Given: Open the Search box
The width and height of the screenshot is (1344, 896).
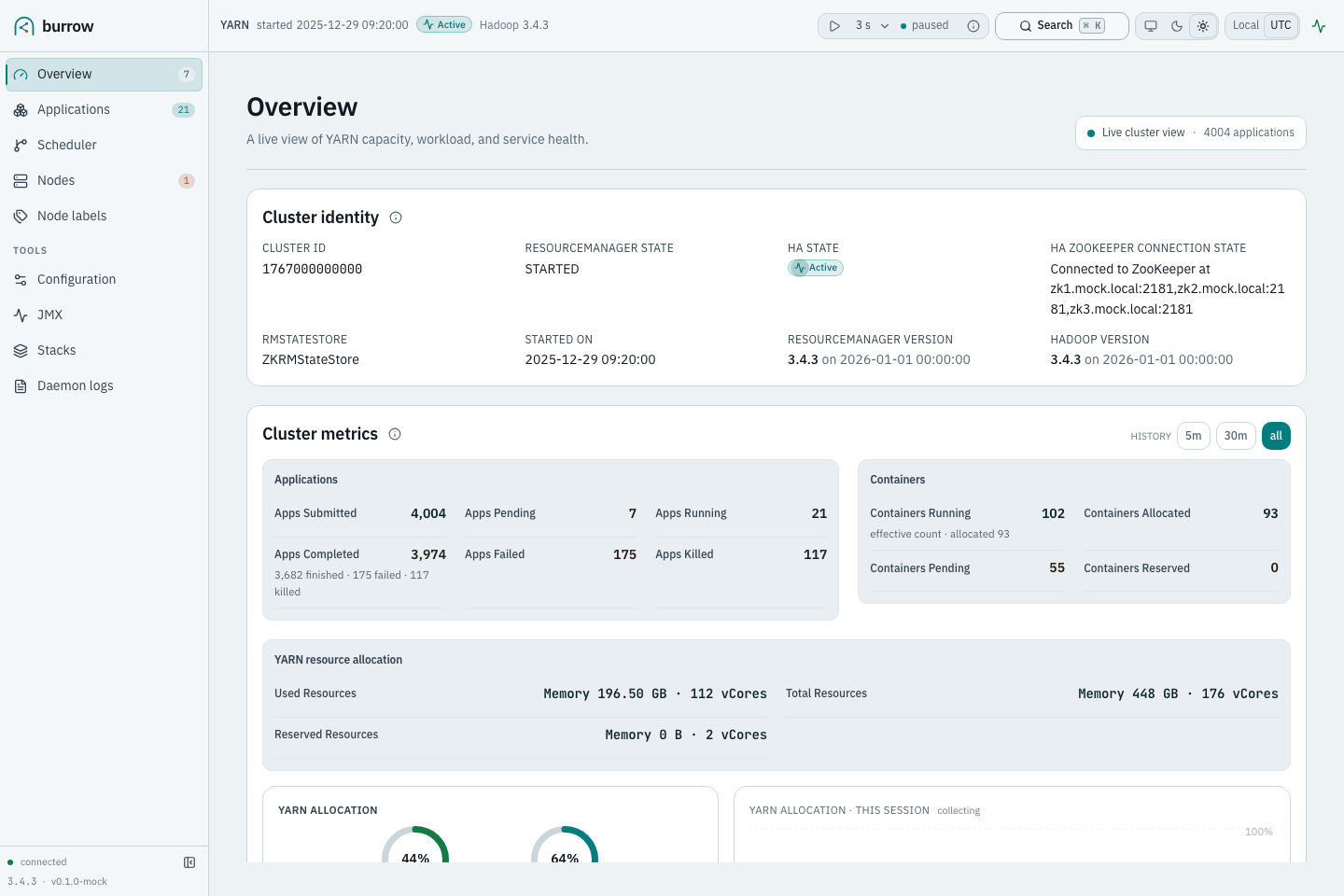Looking at the screenshot, I should click(x=1062, y=26).
